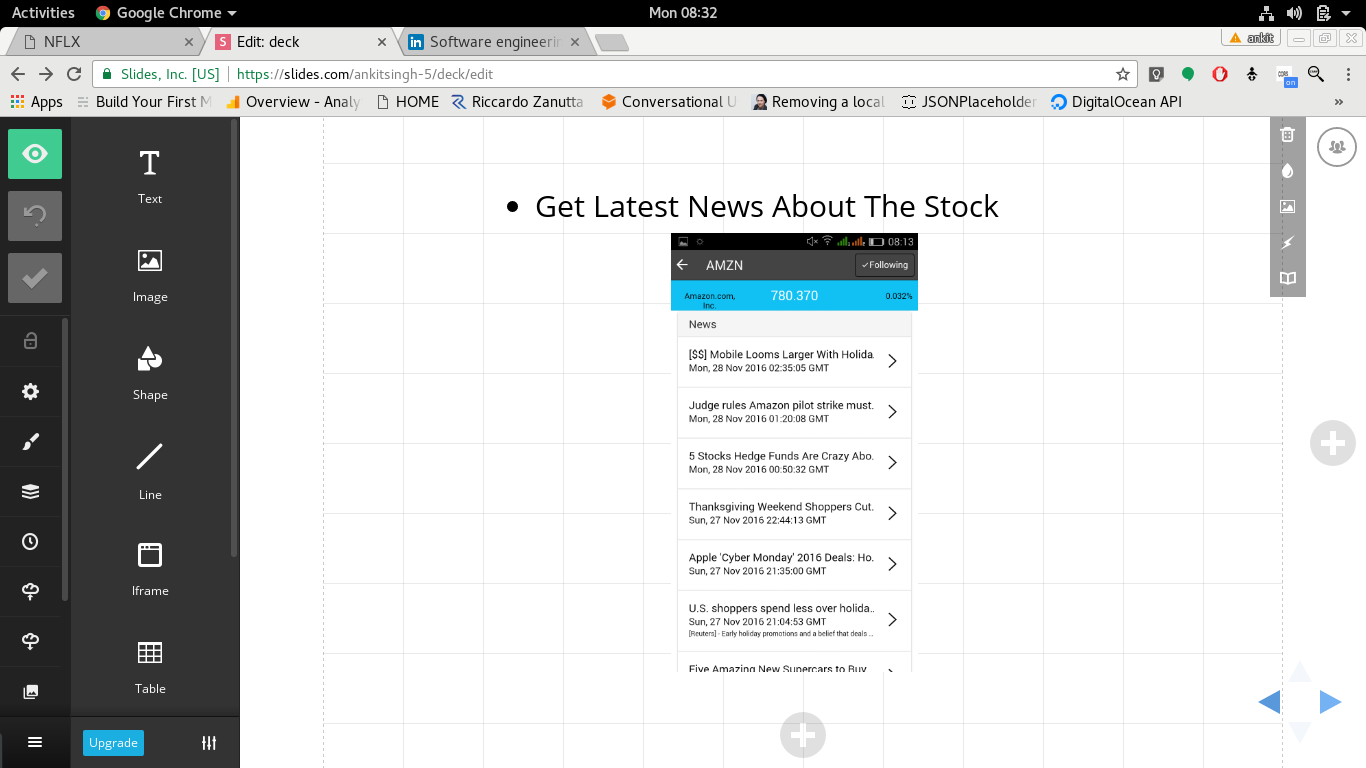Open the slide arrange layers icon
Screen dimensions: 1366x768
[31, 491]
